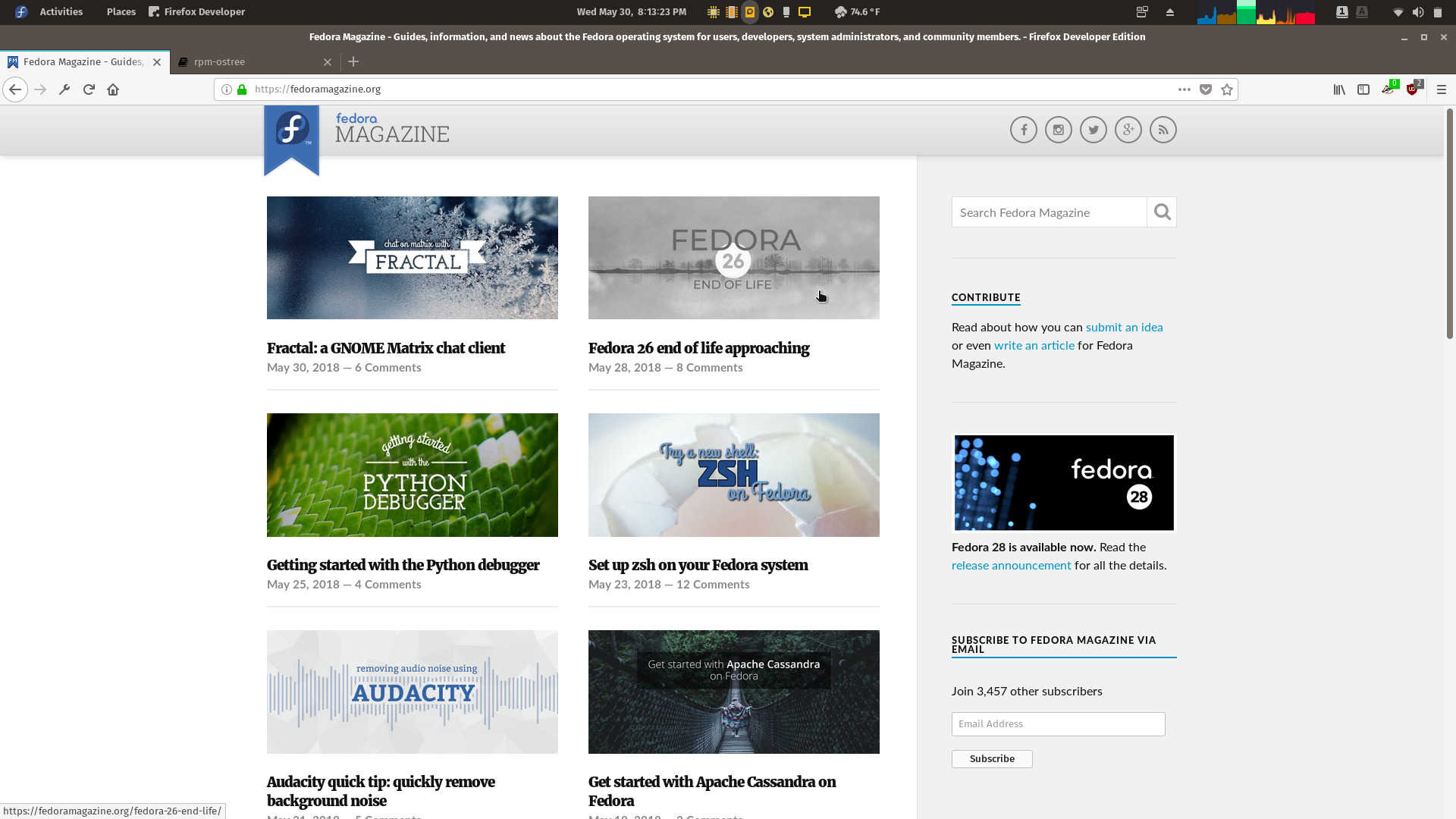Open Fedora 26 end of life article title
Screen dimensions: 1456x819
click(698, 348)
